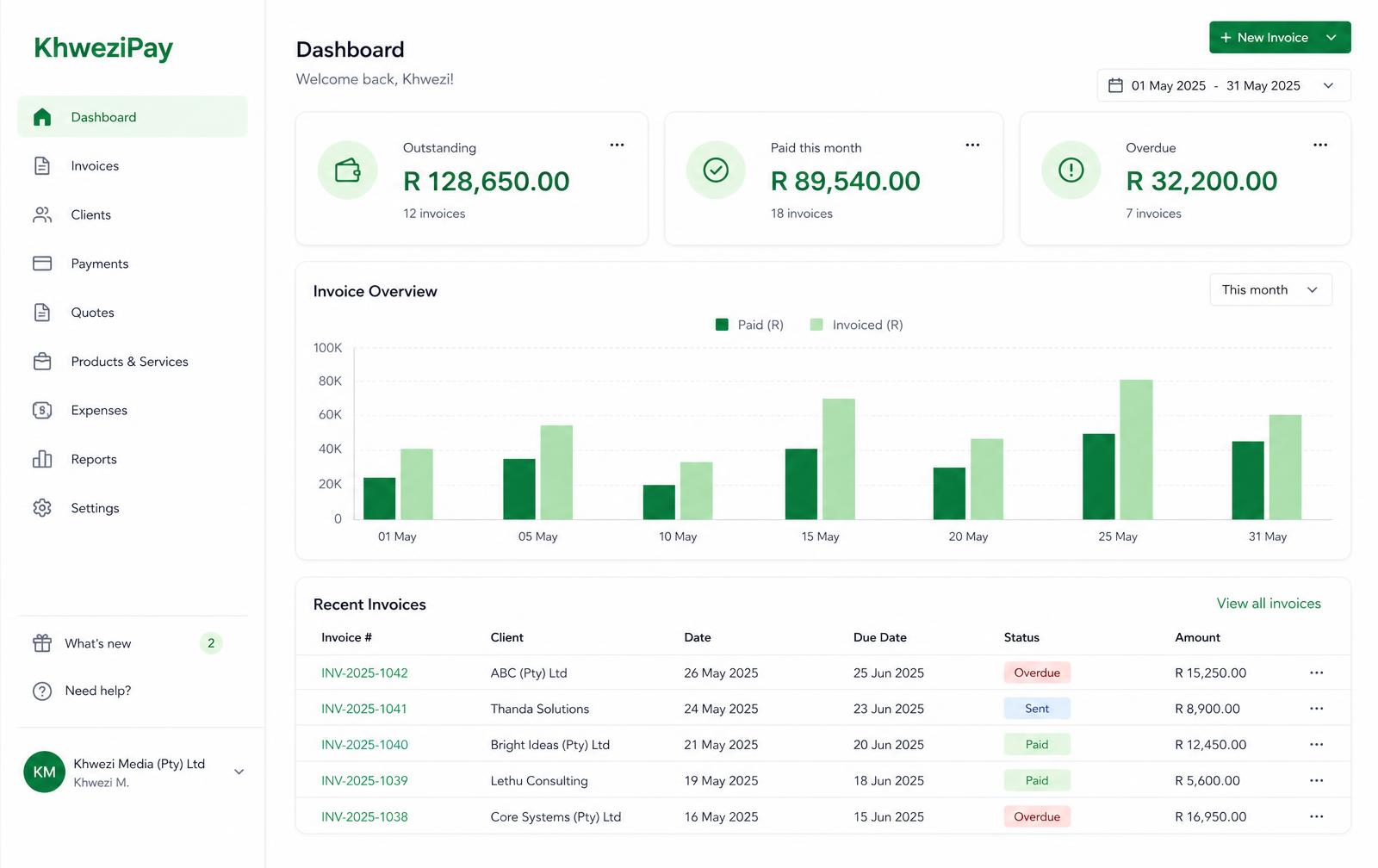Open the Dashboard home icon
This screenshot has height=868, width=1378.
point(42,117)
